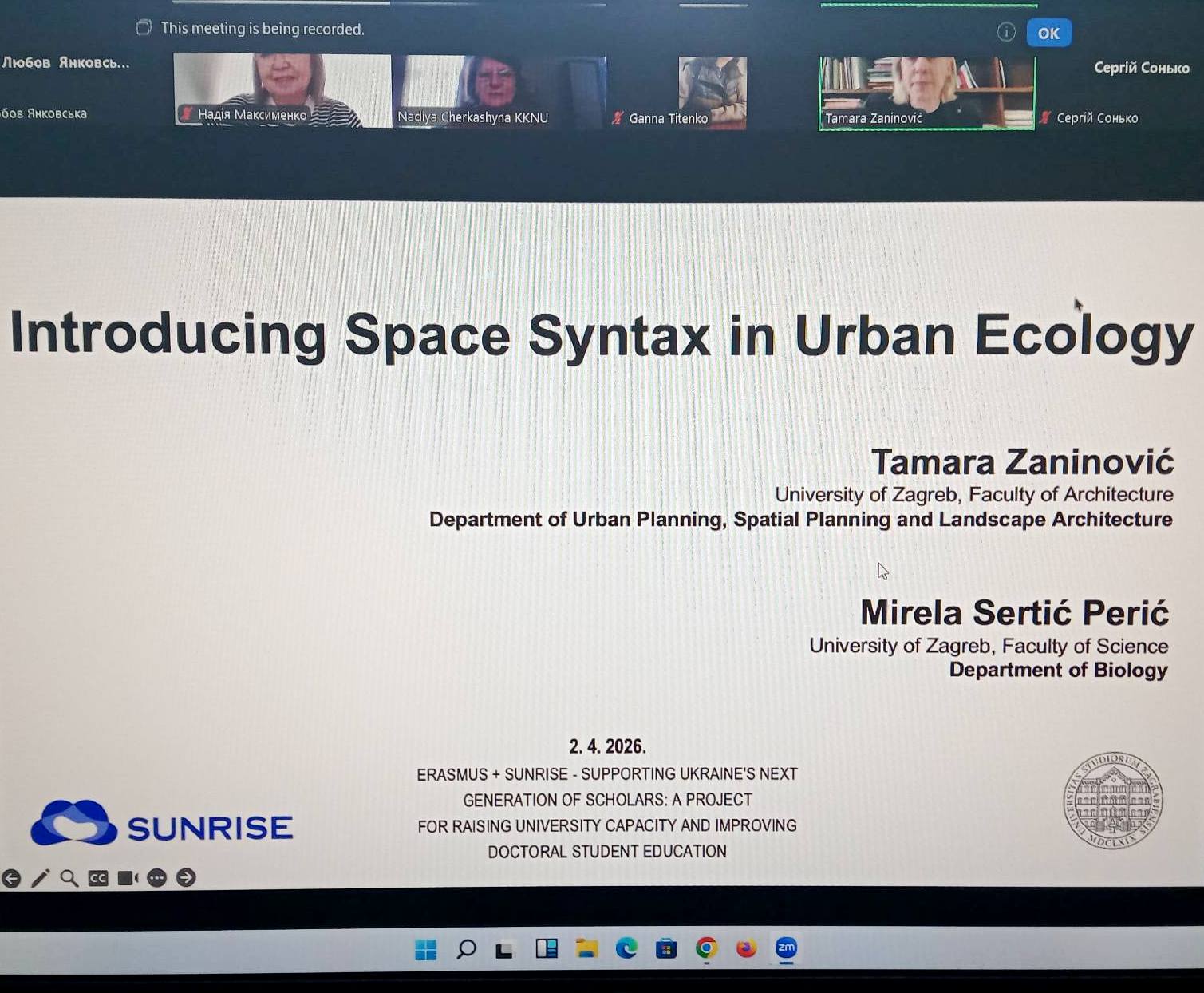Open more slideshow options ellipsis menu
The width and height of the screenshot is (1204, 993).
point(157,878)
